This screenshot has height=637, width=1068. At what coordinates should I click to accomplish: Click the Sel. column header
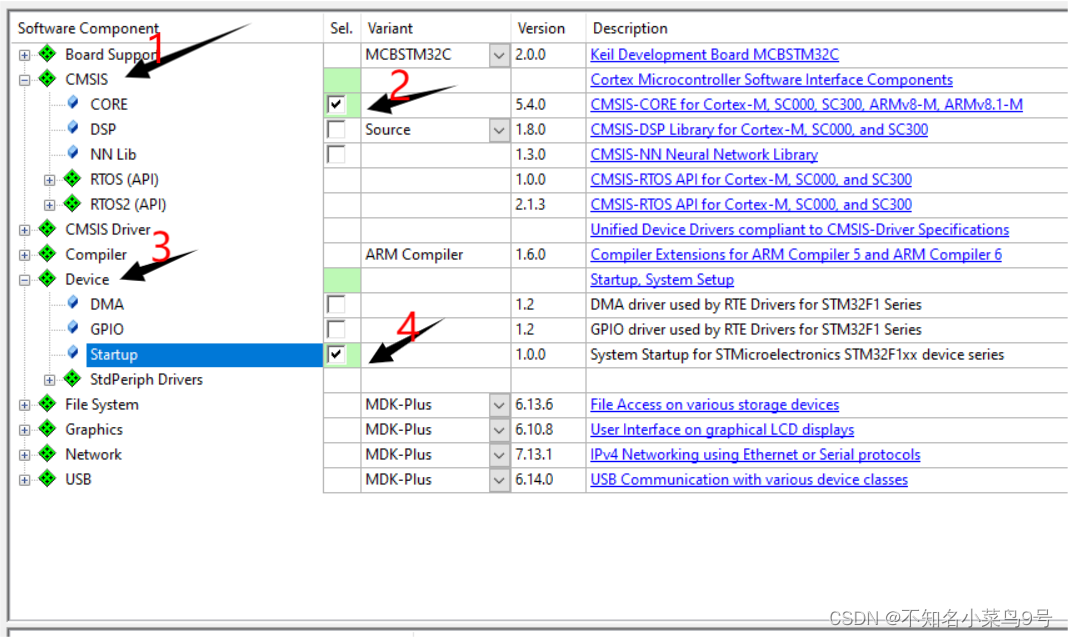(341, 28)
